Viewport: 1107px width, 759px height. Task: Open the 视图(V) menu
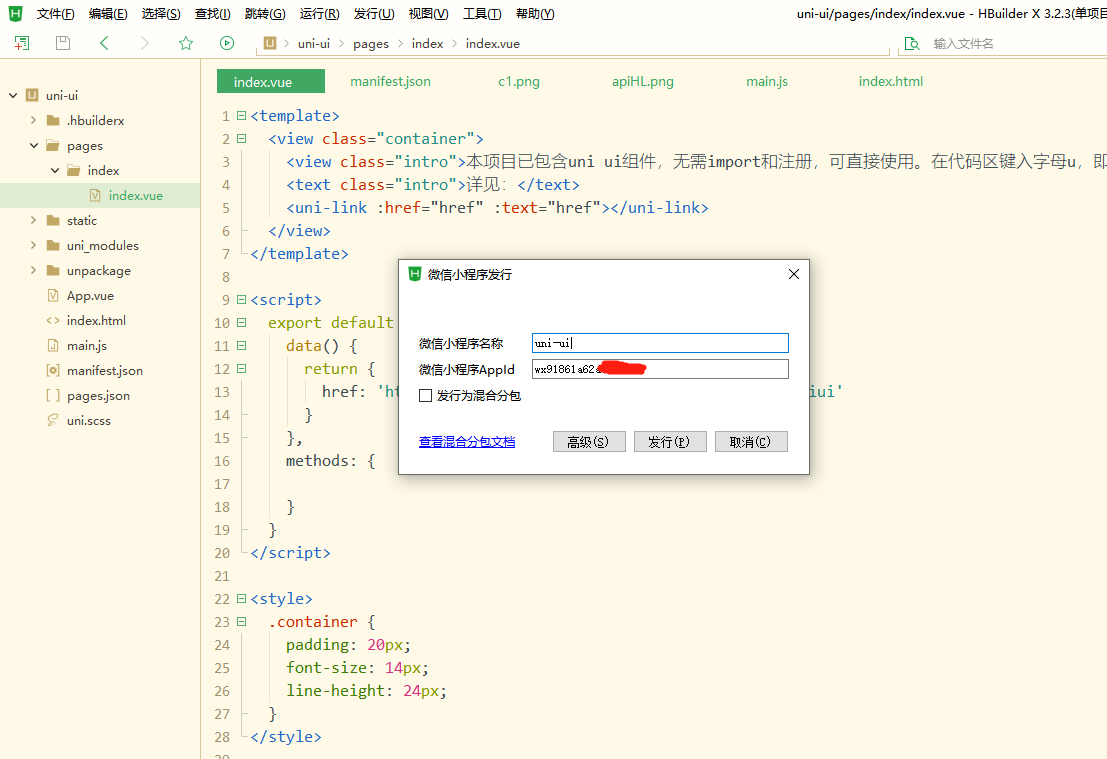pyautogui.click(x=428, y=13)
